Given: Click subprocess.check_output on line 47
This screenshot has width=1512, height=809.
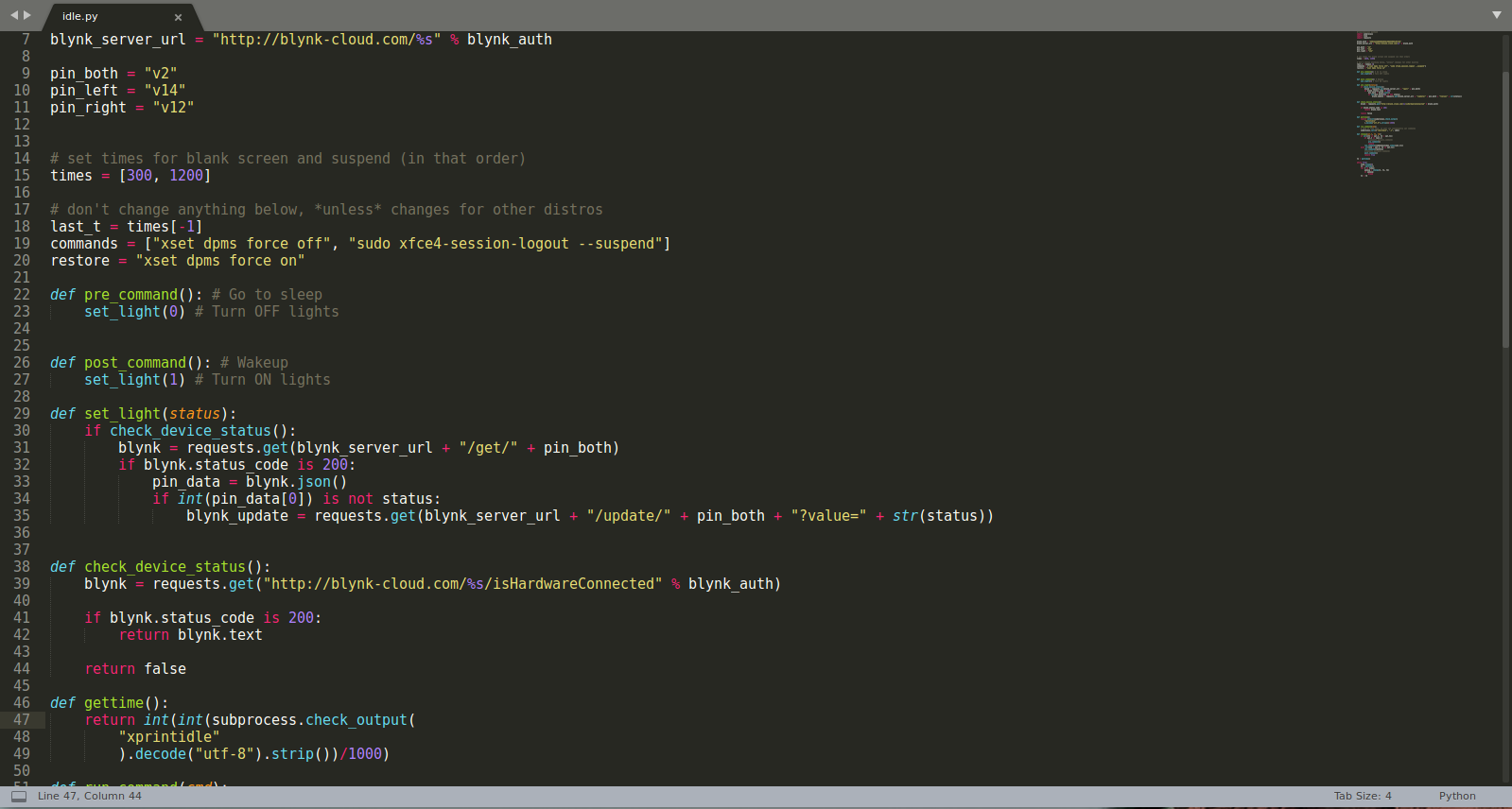Looking at the screenshot, I should tap(309, 720).
